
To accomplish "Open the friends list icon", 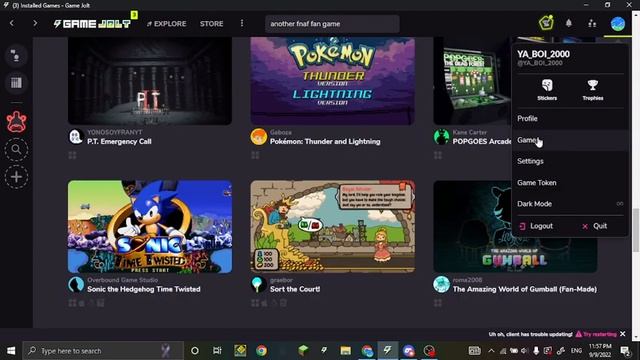I will click(592, 23).
